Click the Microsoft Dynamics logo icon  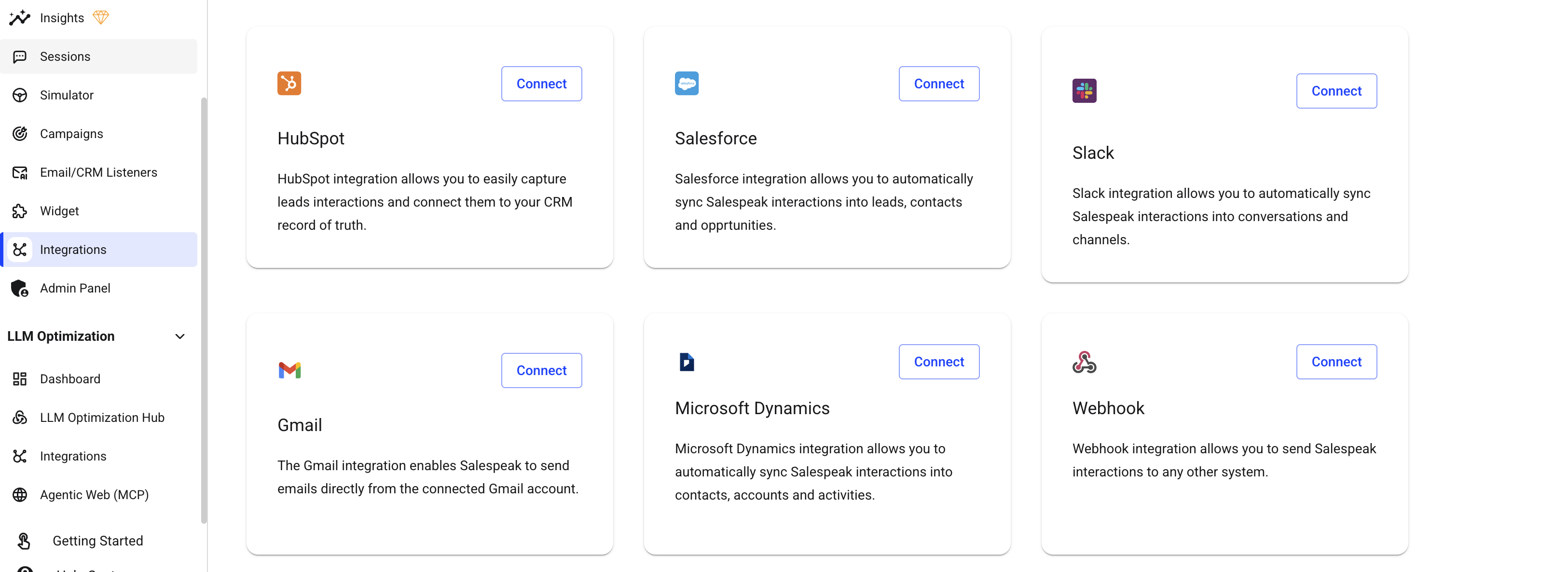coord(687,362)
